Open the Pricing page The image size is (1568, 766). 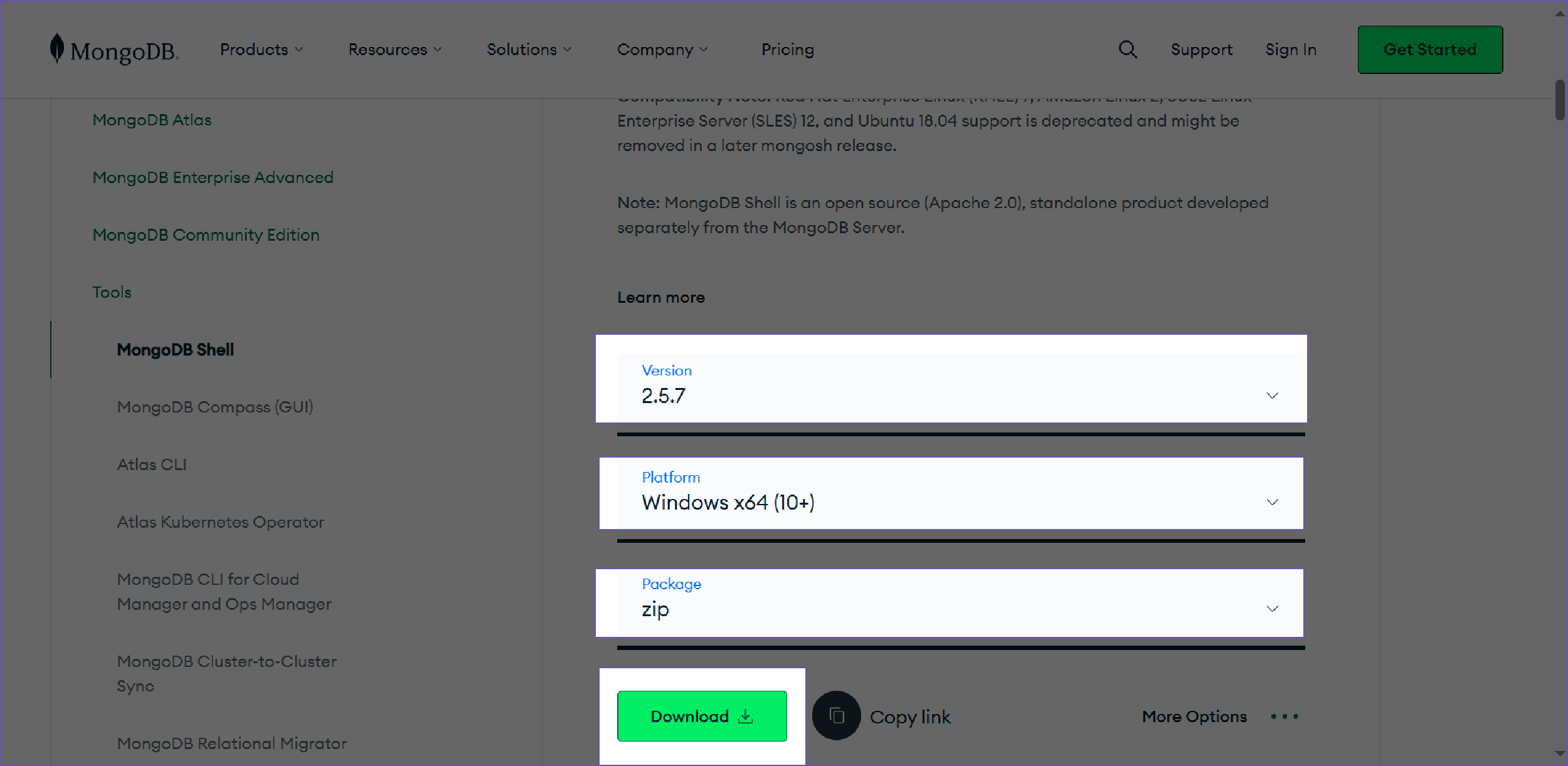[788, 50]
